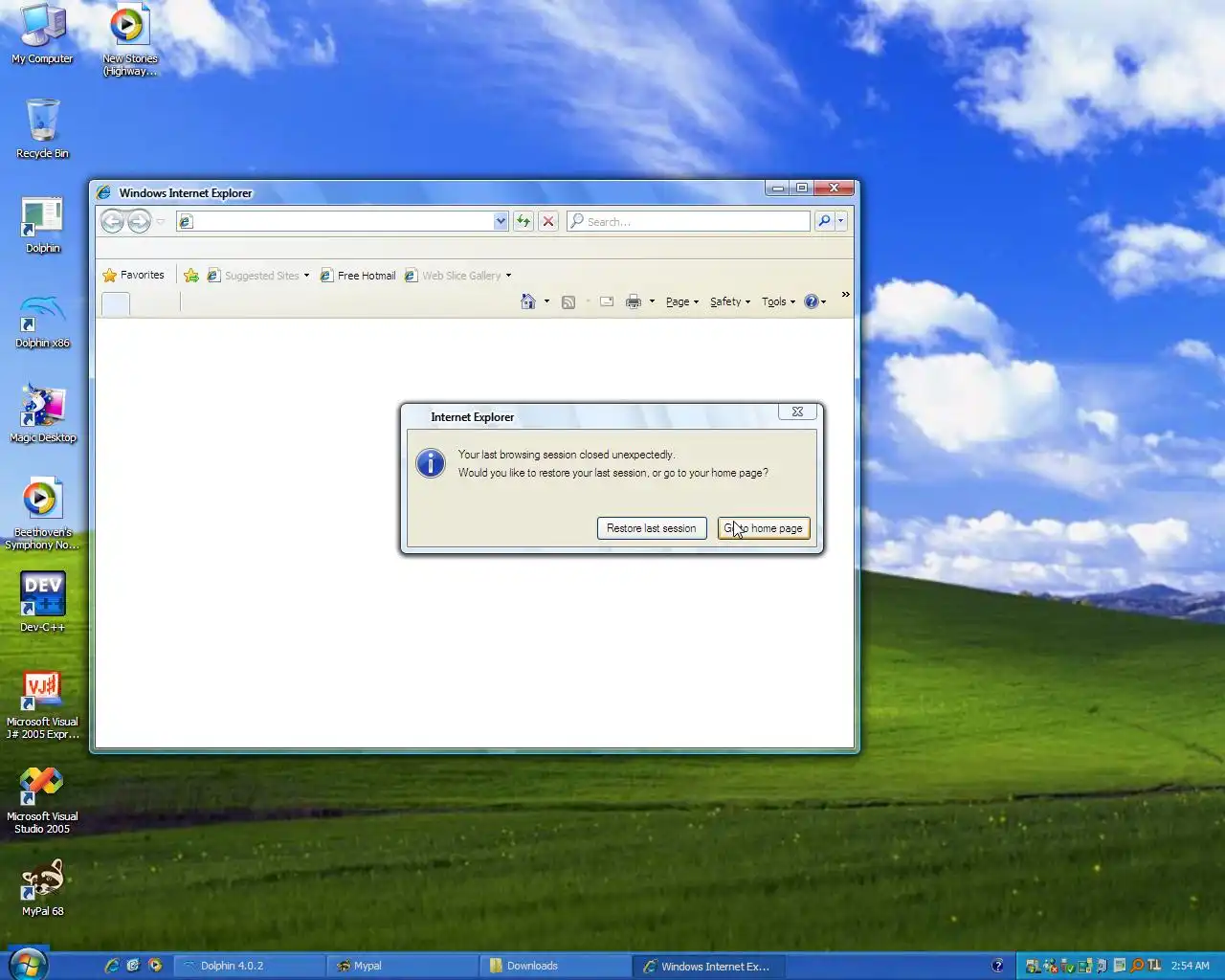Open the Favorites center

pyautogui.click(x=133, y=275)
